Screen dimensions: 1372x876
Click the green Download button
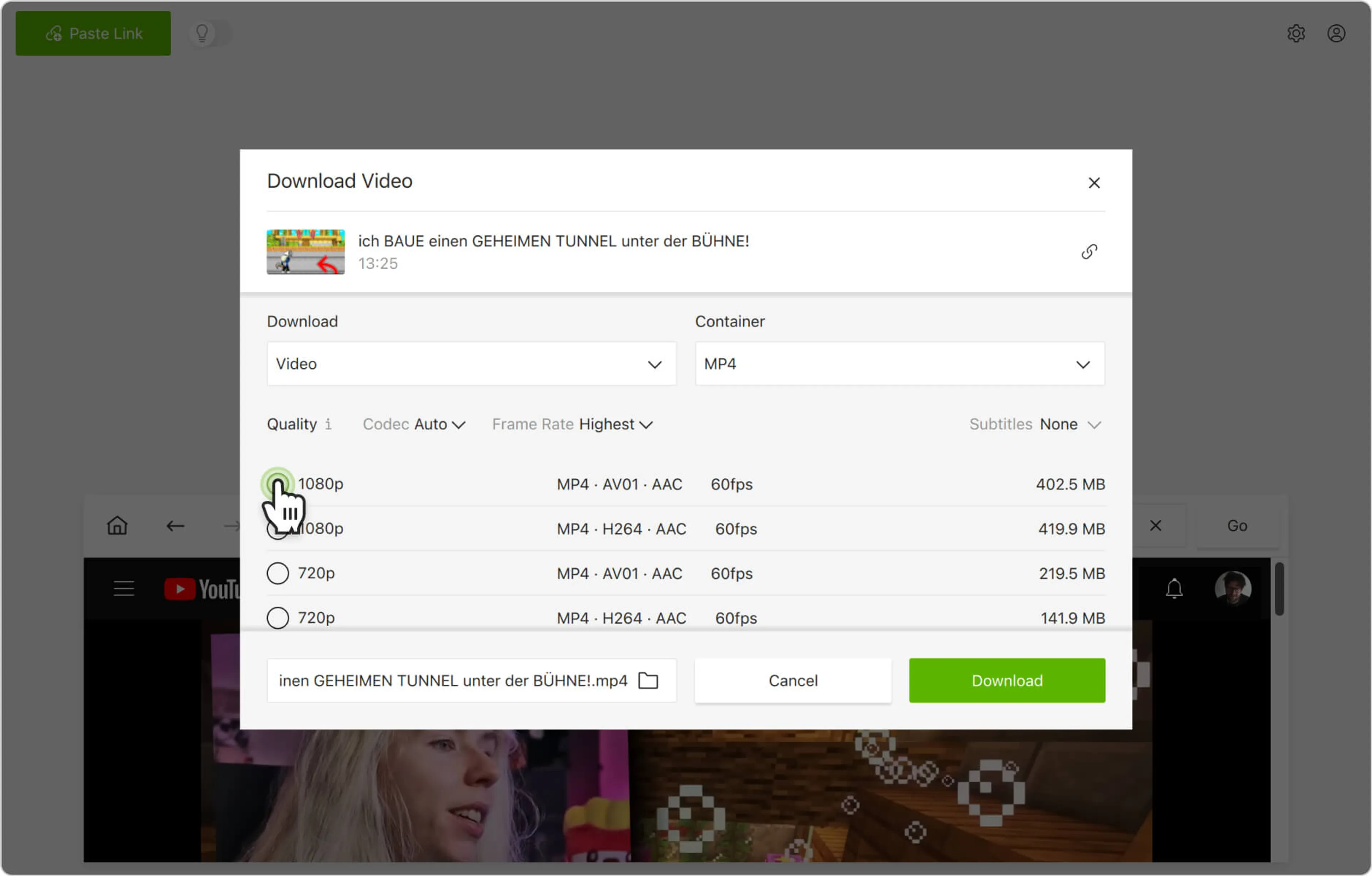(1006, 680)
